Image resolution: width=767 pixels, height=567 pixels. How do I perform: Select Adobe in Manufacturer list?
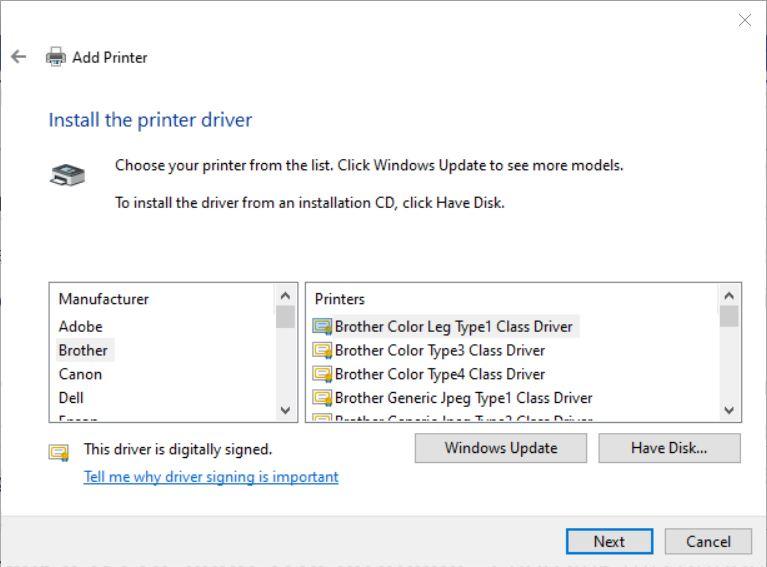tap(81, 326)
